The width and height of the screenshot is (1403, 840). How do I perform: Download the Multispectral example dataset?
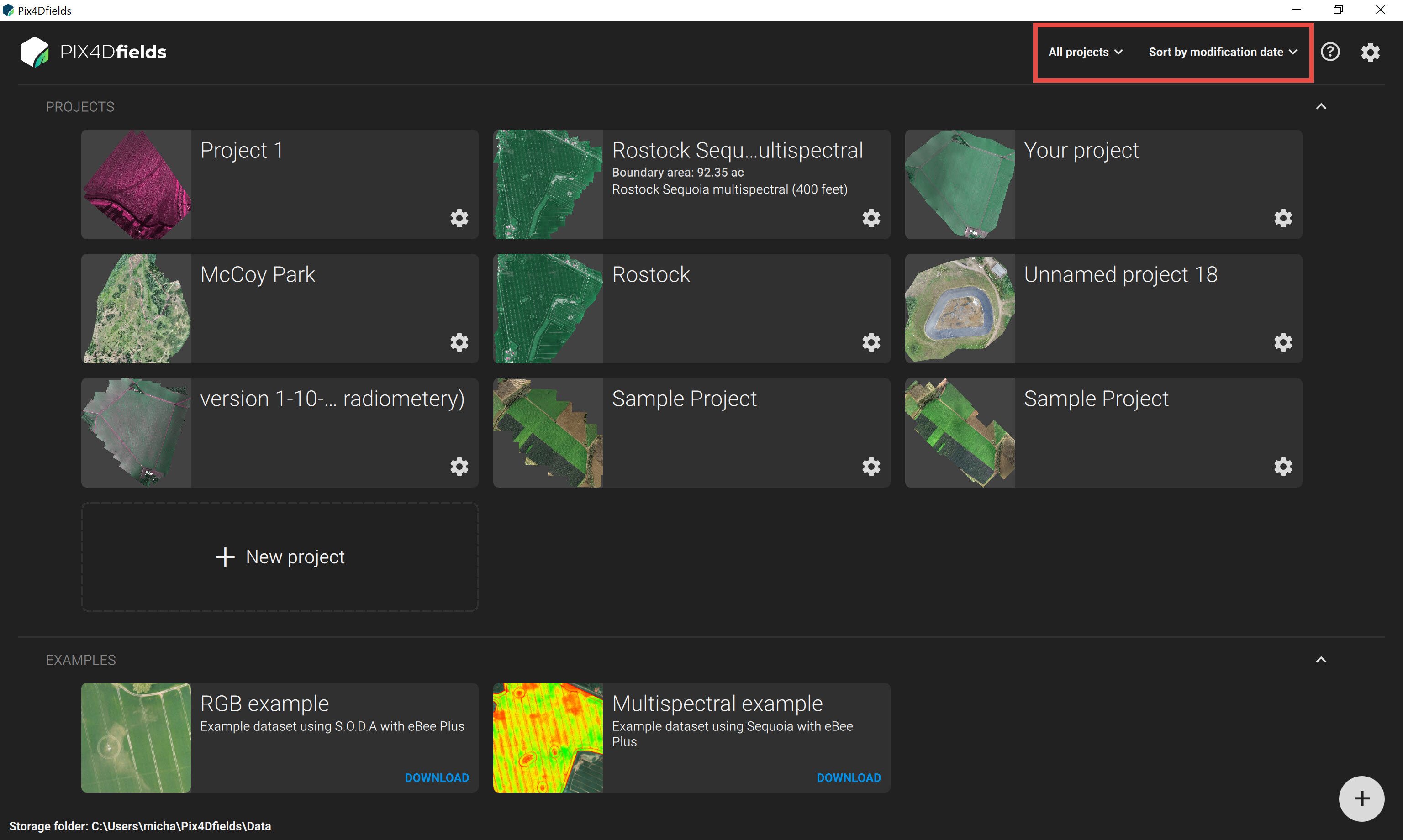tap(848, 778)
